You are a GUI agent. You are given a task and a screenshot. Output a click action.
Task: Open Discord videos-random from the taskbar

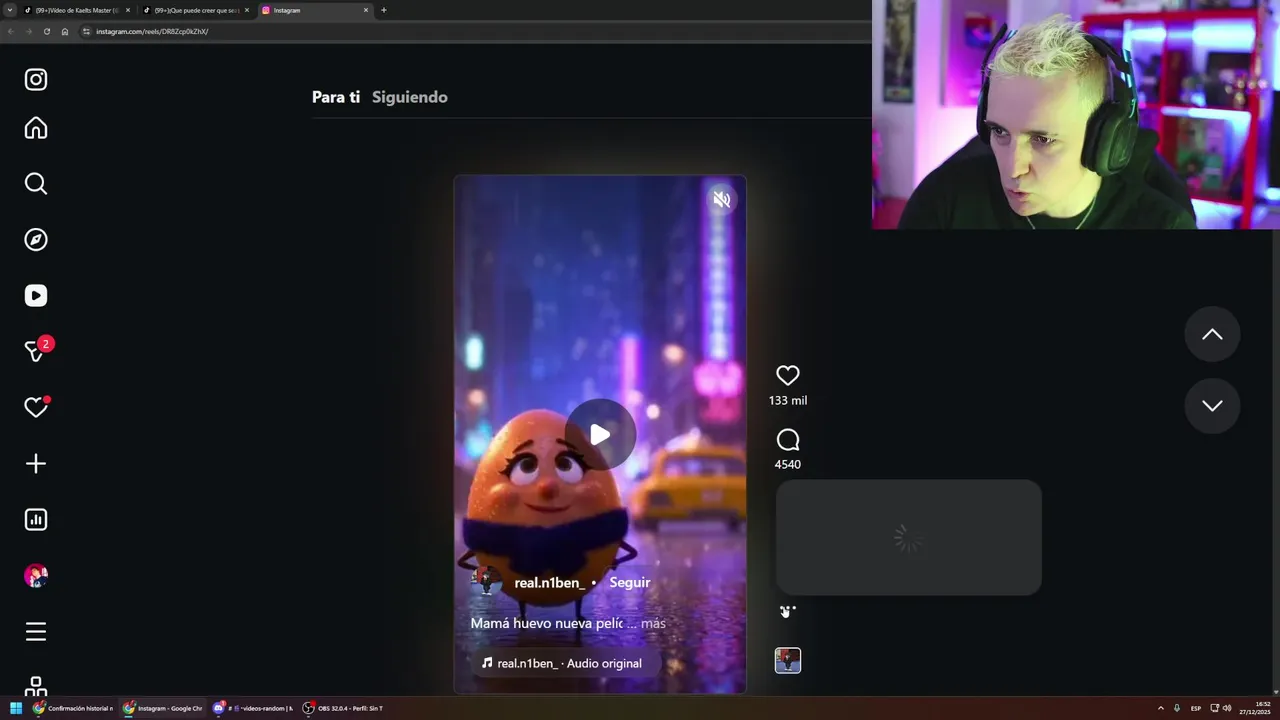(x=252, y=708)
